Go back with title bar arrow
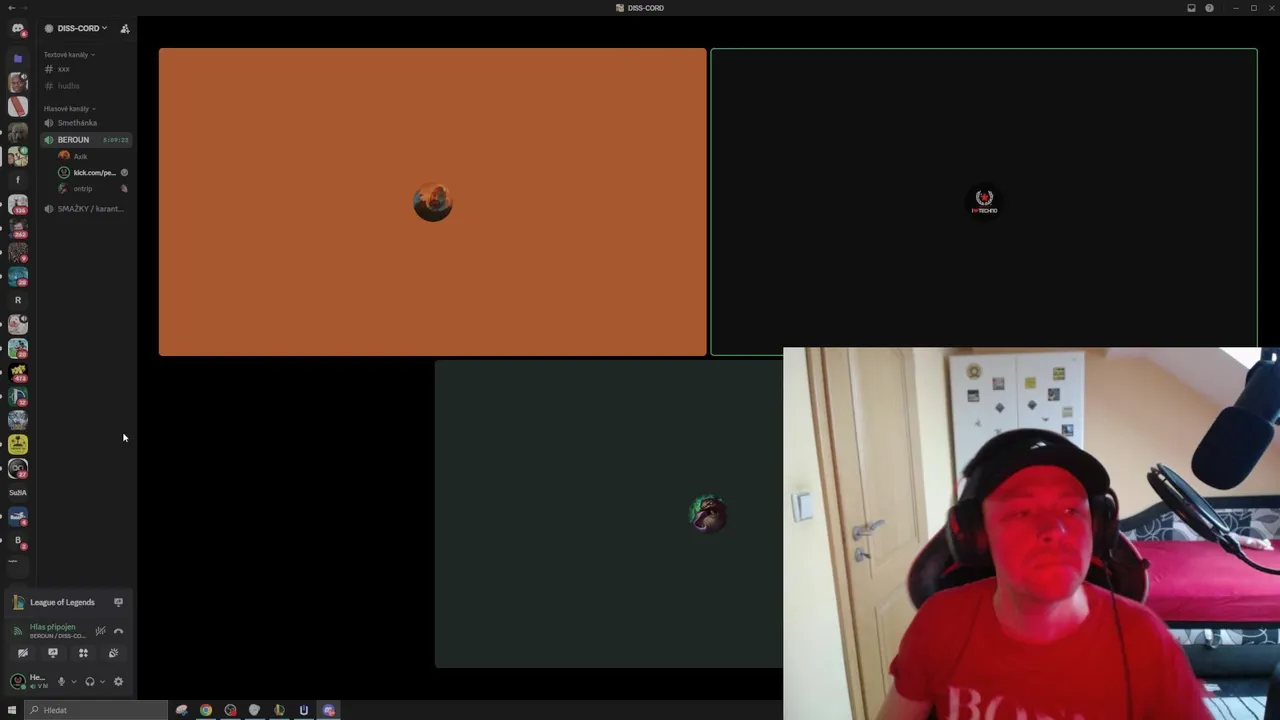Viewport: 1280px width, 720px height. tap(10, 8)
